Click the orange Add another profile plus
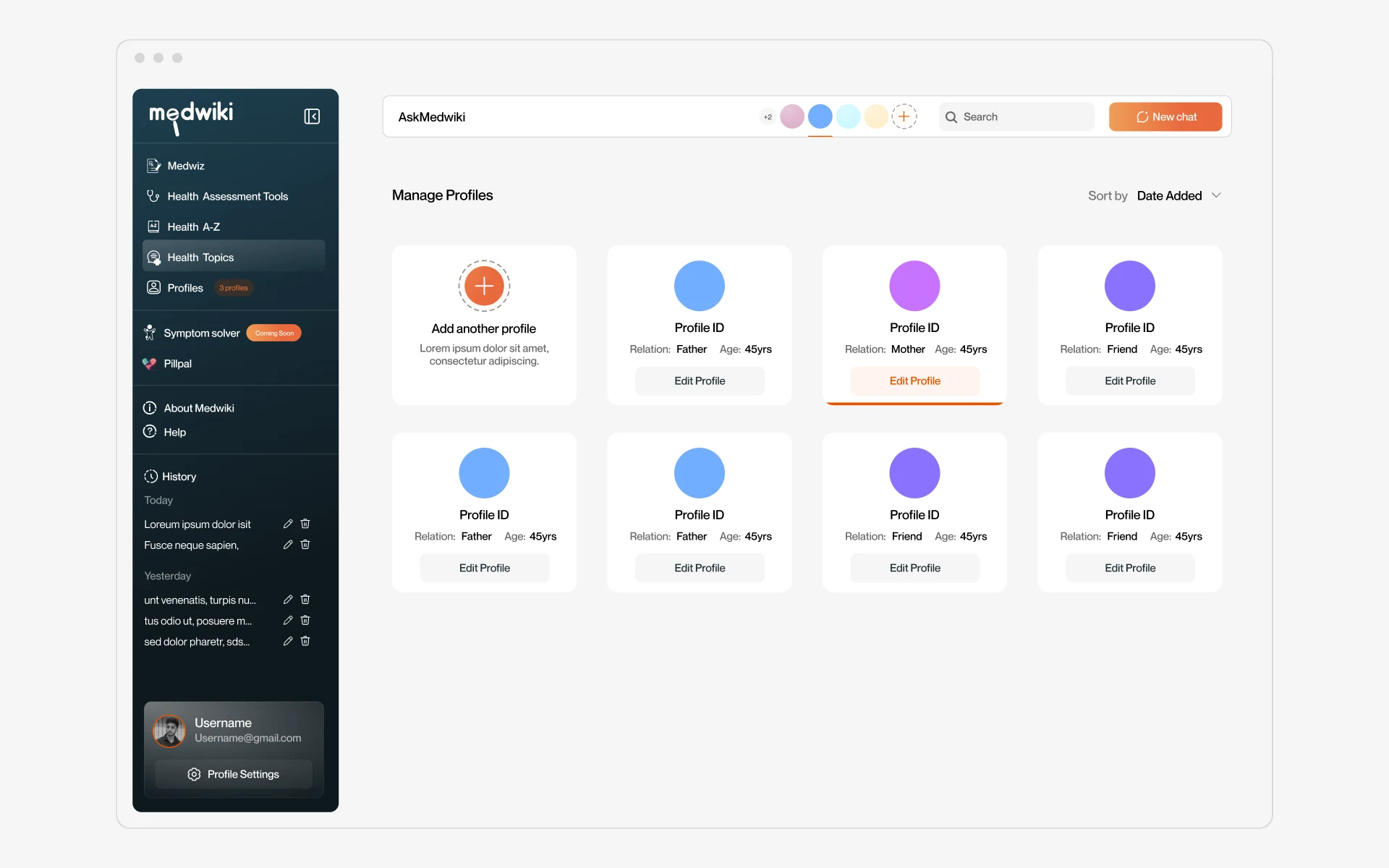Screen dimensions: 1389x868 [484, 286]
